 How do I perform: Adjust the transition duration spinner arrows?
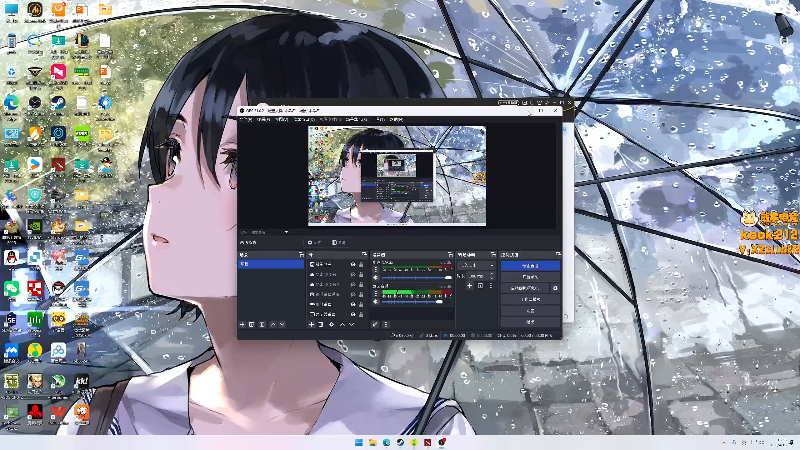(492, 276)
